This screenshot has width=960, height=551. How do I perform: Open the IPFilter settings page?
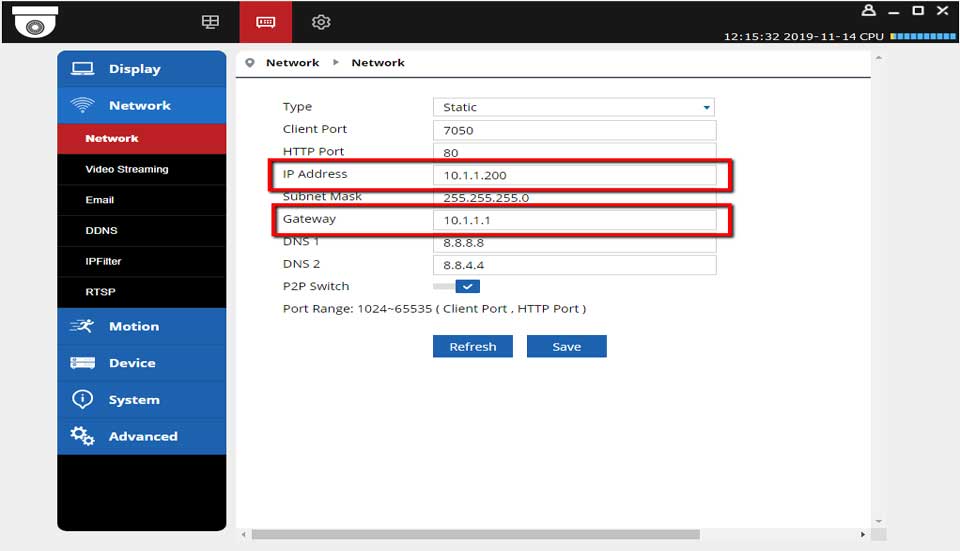(x=103, y=261)
